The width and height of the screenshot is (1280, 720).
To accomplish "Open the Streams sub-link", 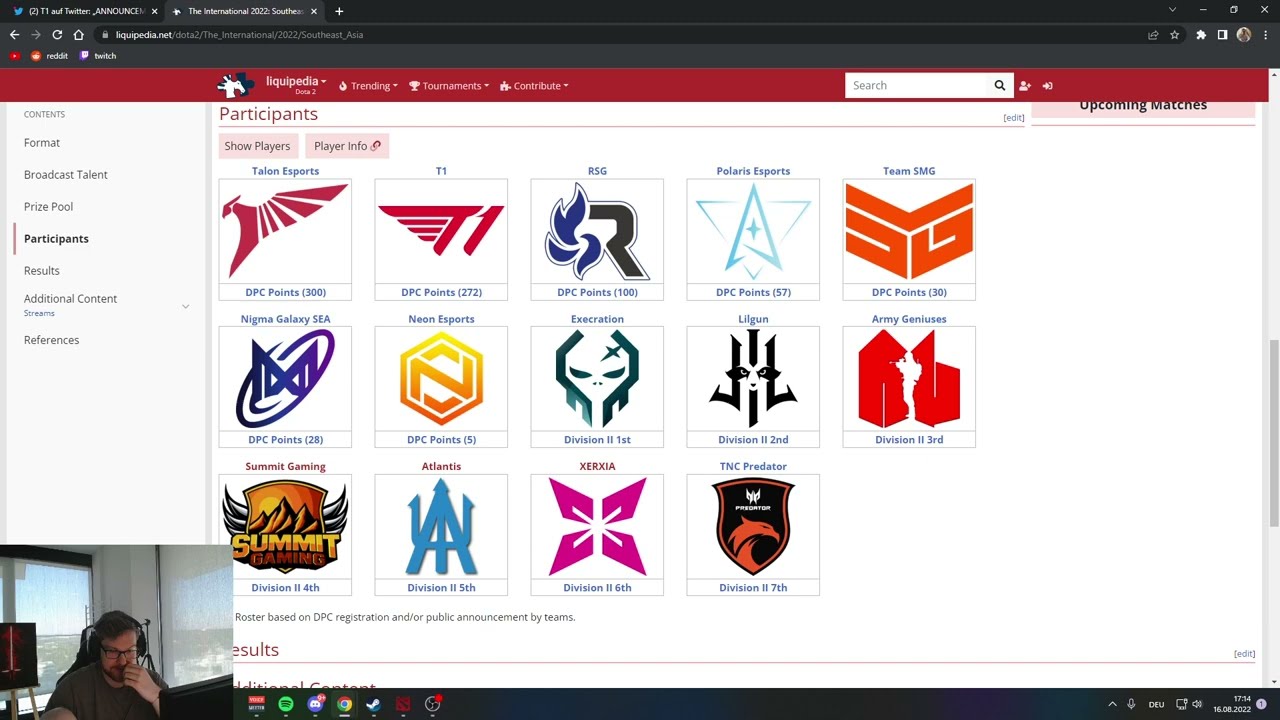I will [39, 313].
